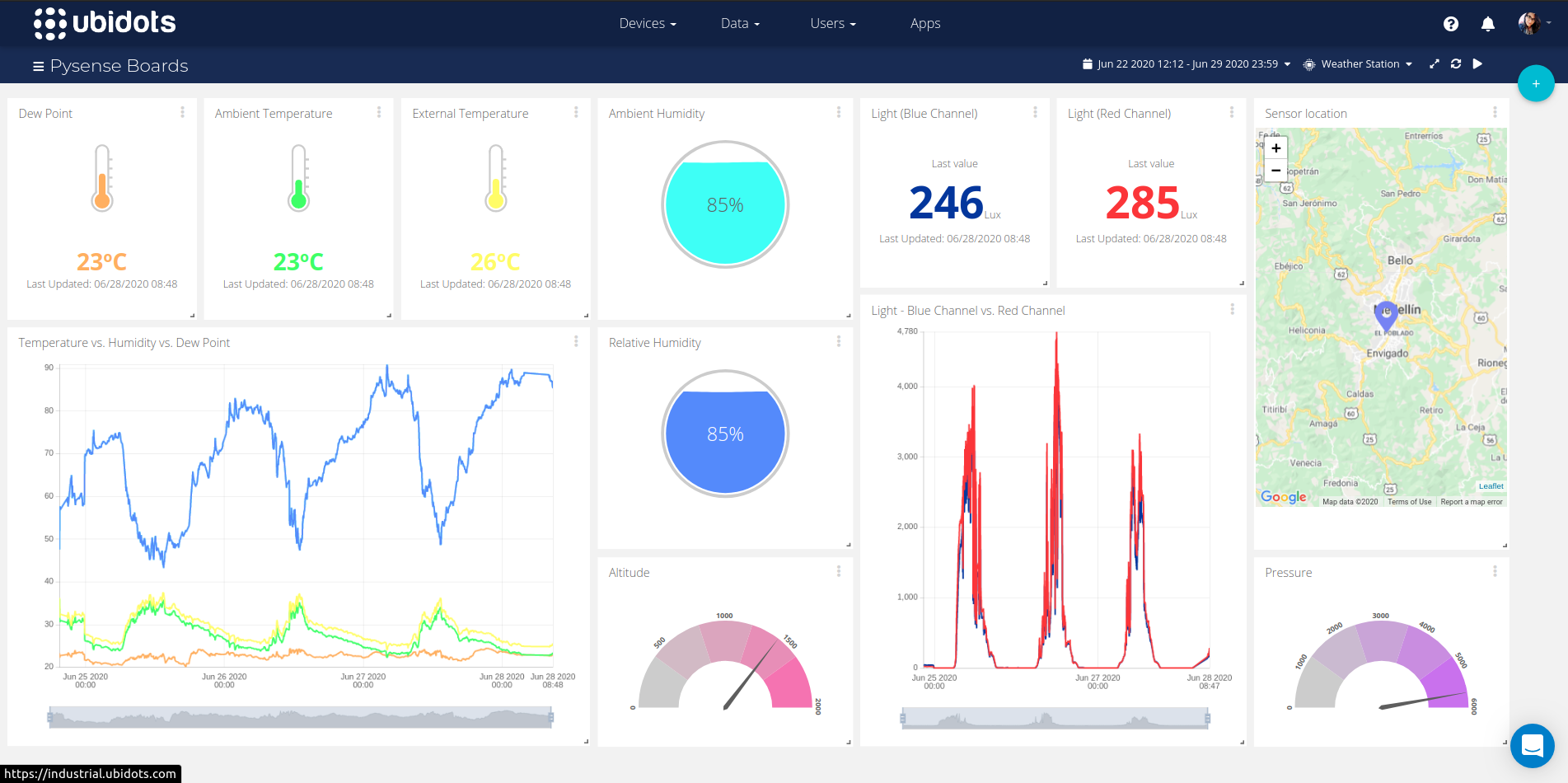Click the Ubidots logo
This screenshot has height=783, width=1568.
tap(105, 23)
